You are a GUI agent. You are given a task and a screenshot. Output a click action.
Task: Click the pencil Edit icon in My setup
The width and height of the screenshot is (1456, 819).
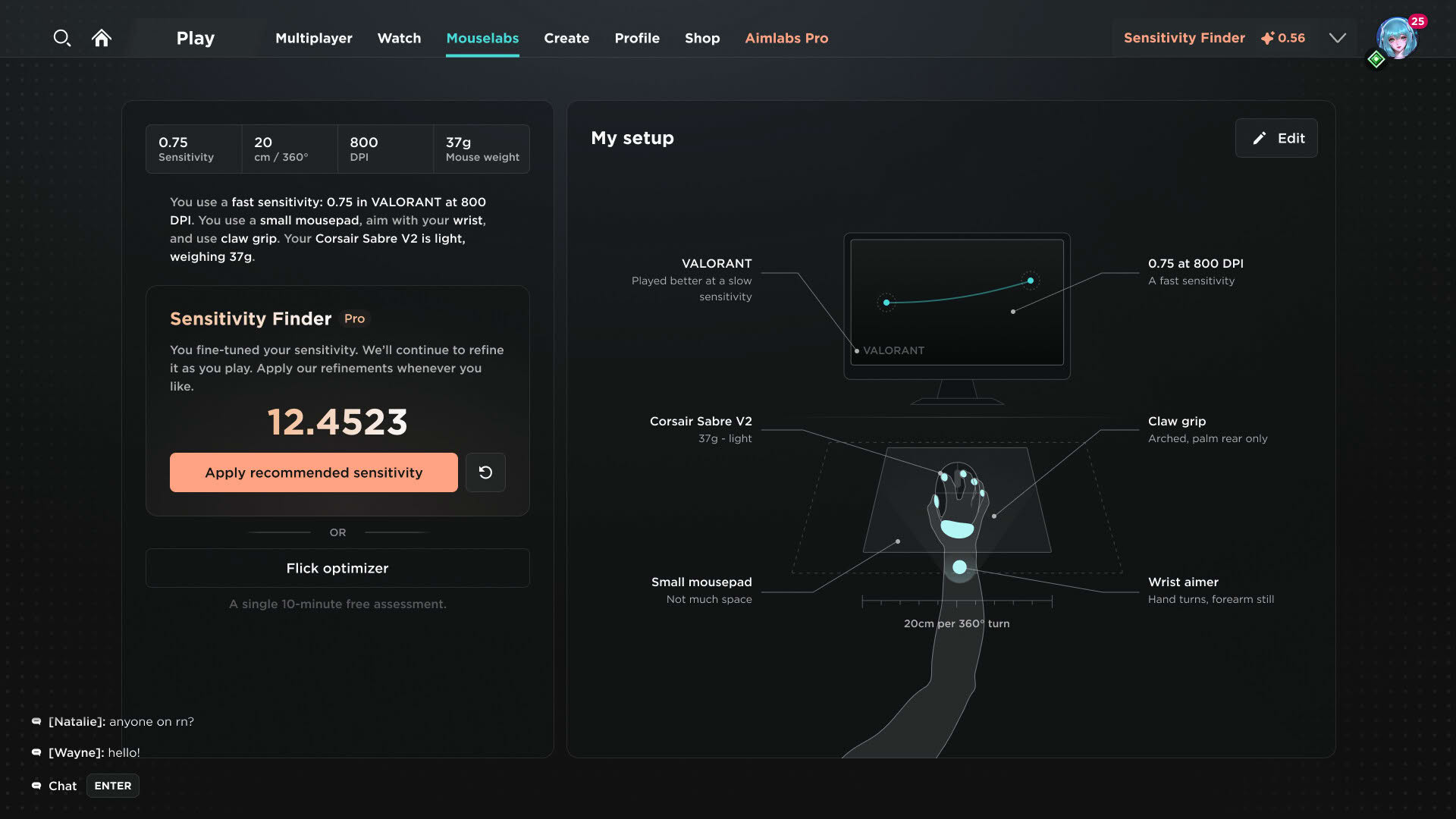[x=1260, y=138]
